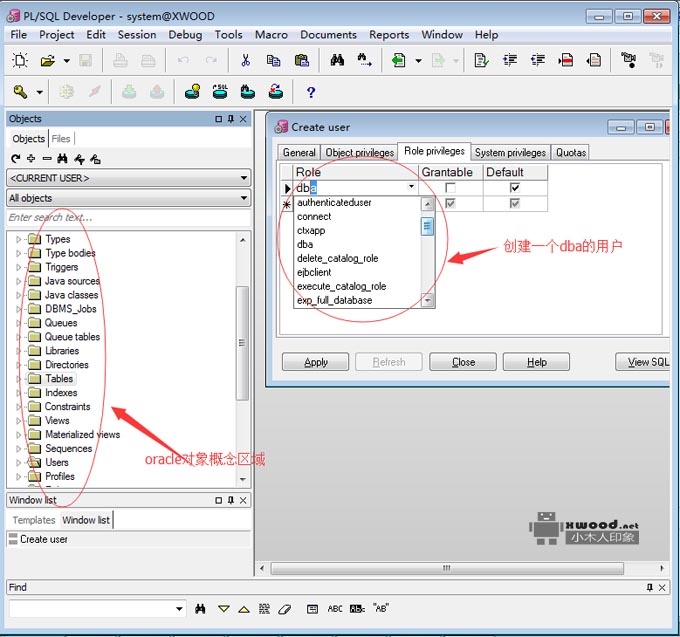
Task: Expand the Sequences folder
Action: 18,449
